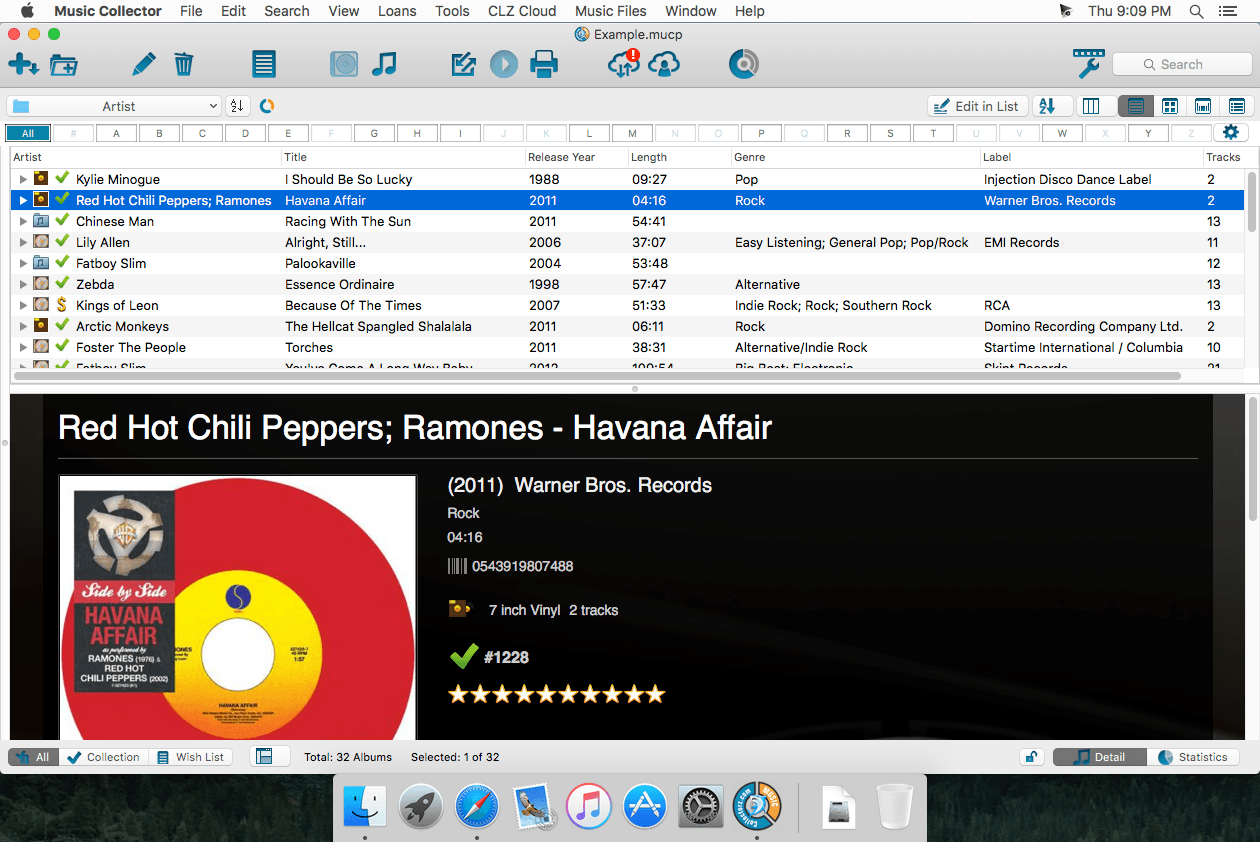Click the Edit in List button

(x=975, y=106)
